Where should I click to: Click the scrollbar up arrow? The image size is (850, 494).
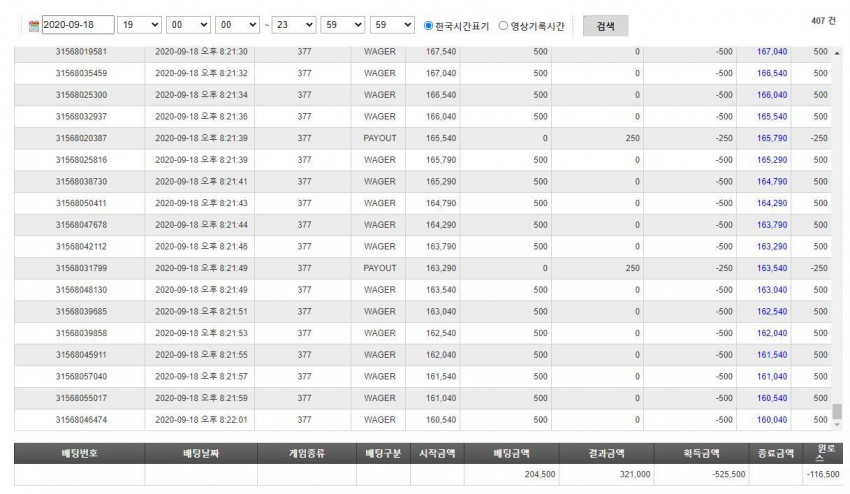pos(837,53)
